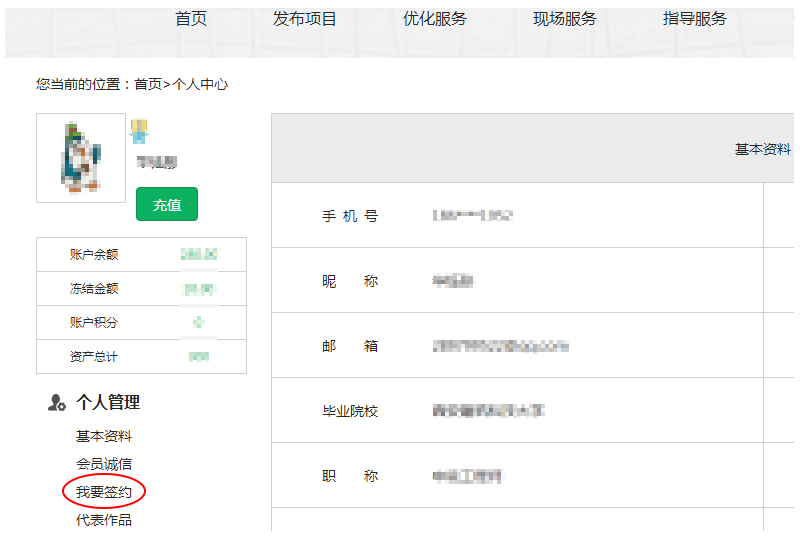
Task: Click the 资产总计 row
Action: (x=141, y=357)
